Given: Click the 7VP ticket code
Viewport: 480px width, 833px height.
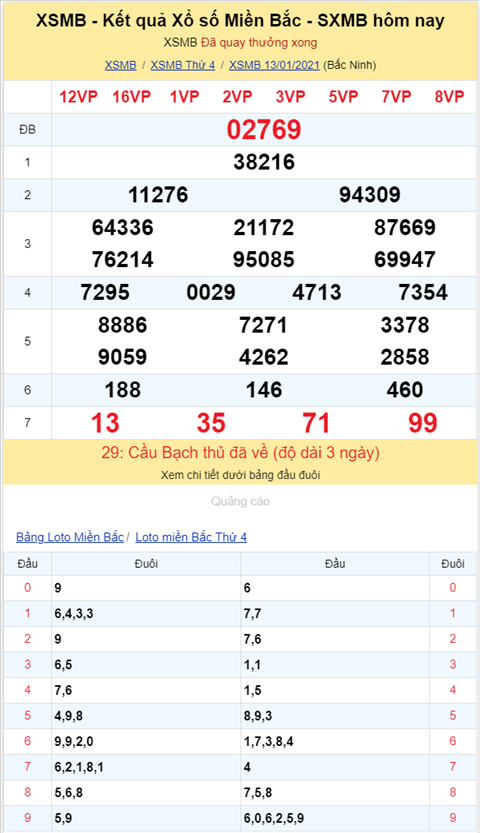Looking at the screenshot, I should (x=397, y=97).
